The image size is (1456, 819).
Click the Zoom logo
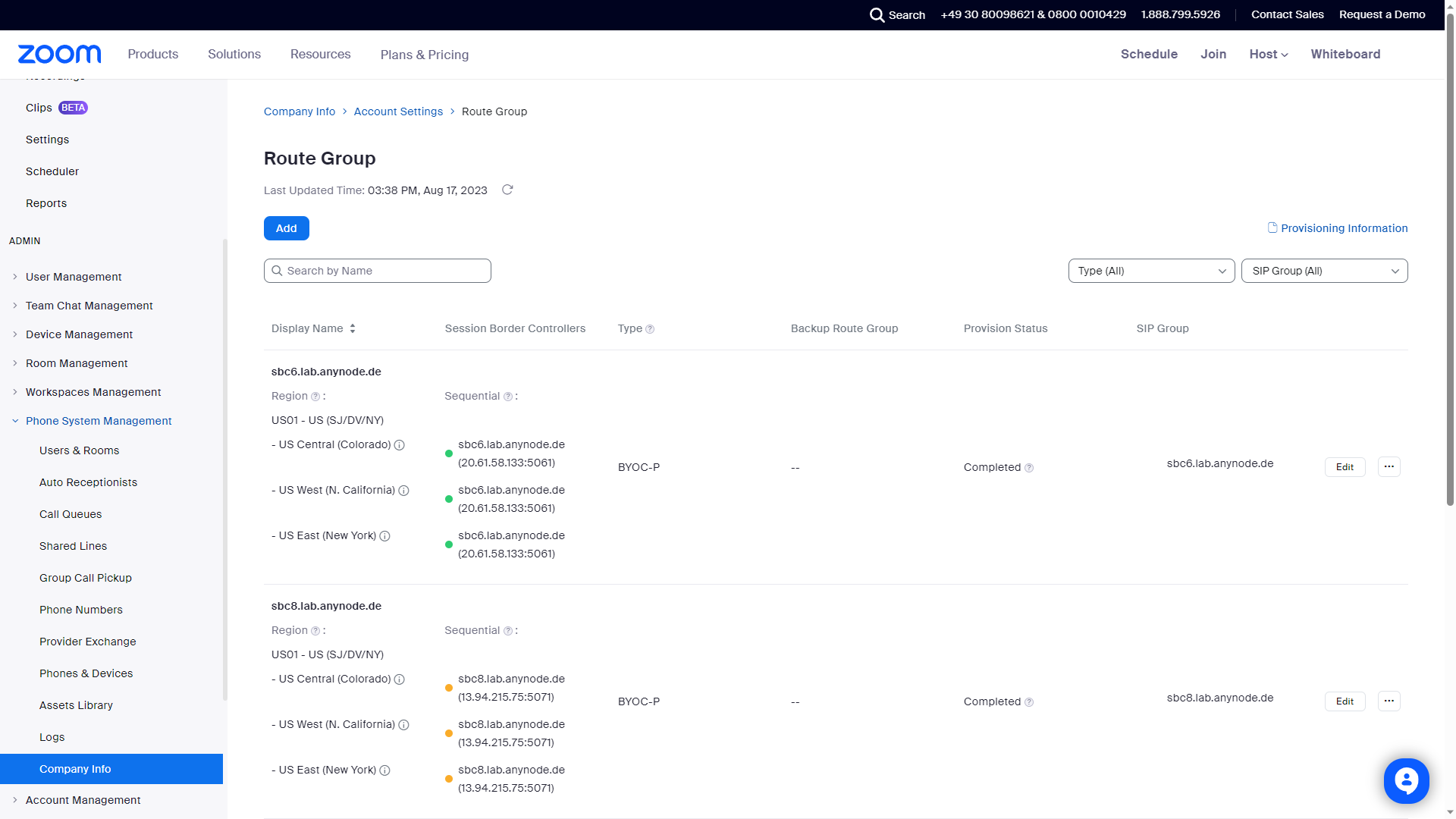point(59,54)
